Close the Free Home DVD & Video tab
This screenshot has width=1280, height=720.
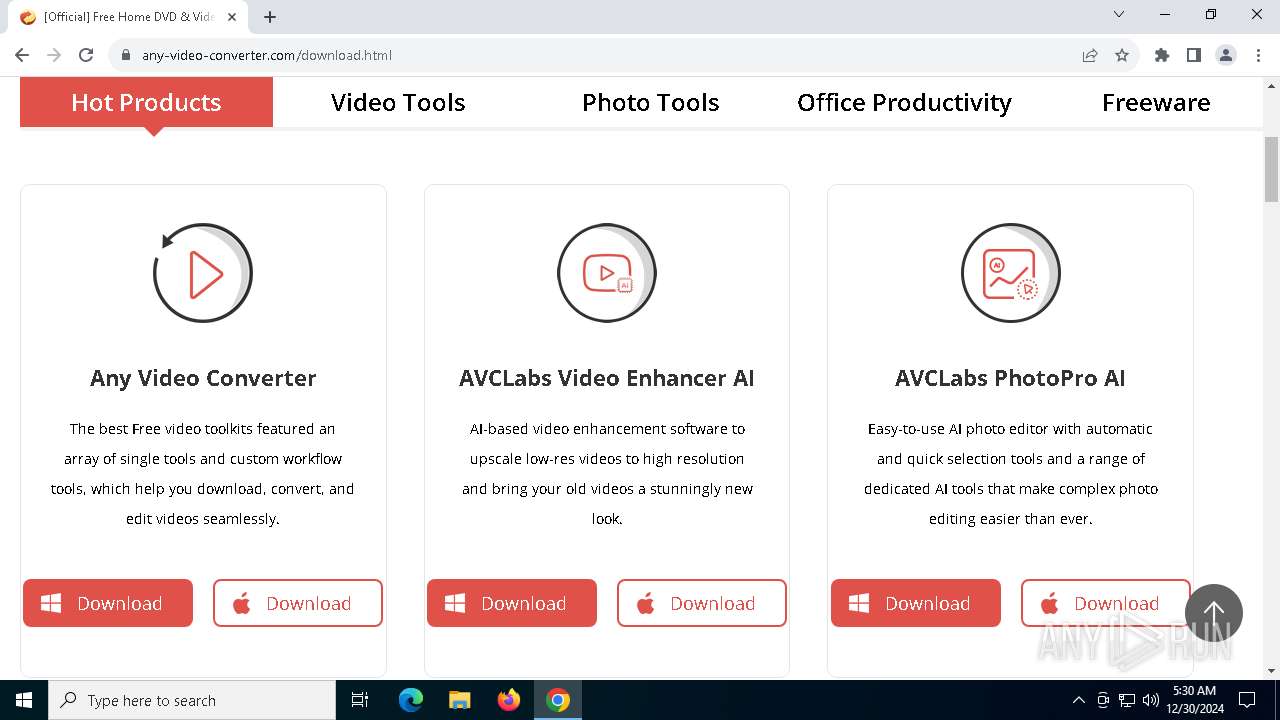click(233, 17)
